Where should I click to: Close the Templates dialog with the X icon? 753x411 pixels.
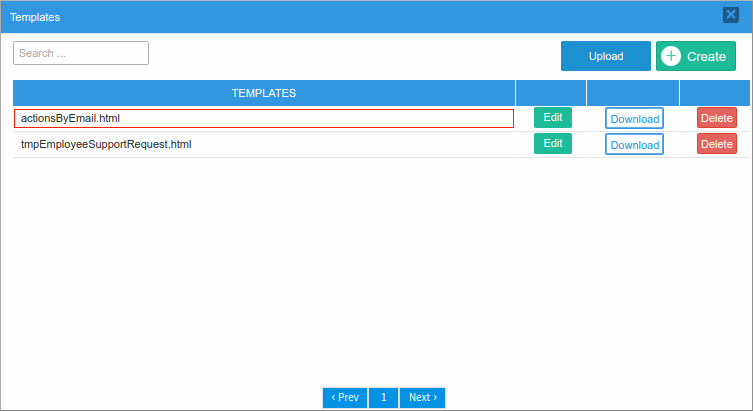tap(731, 15)
